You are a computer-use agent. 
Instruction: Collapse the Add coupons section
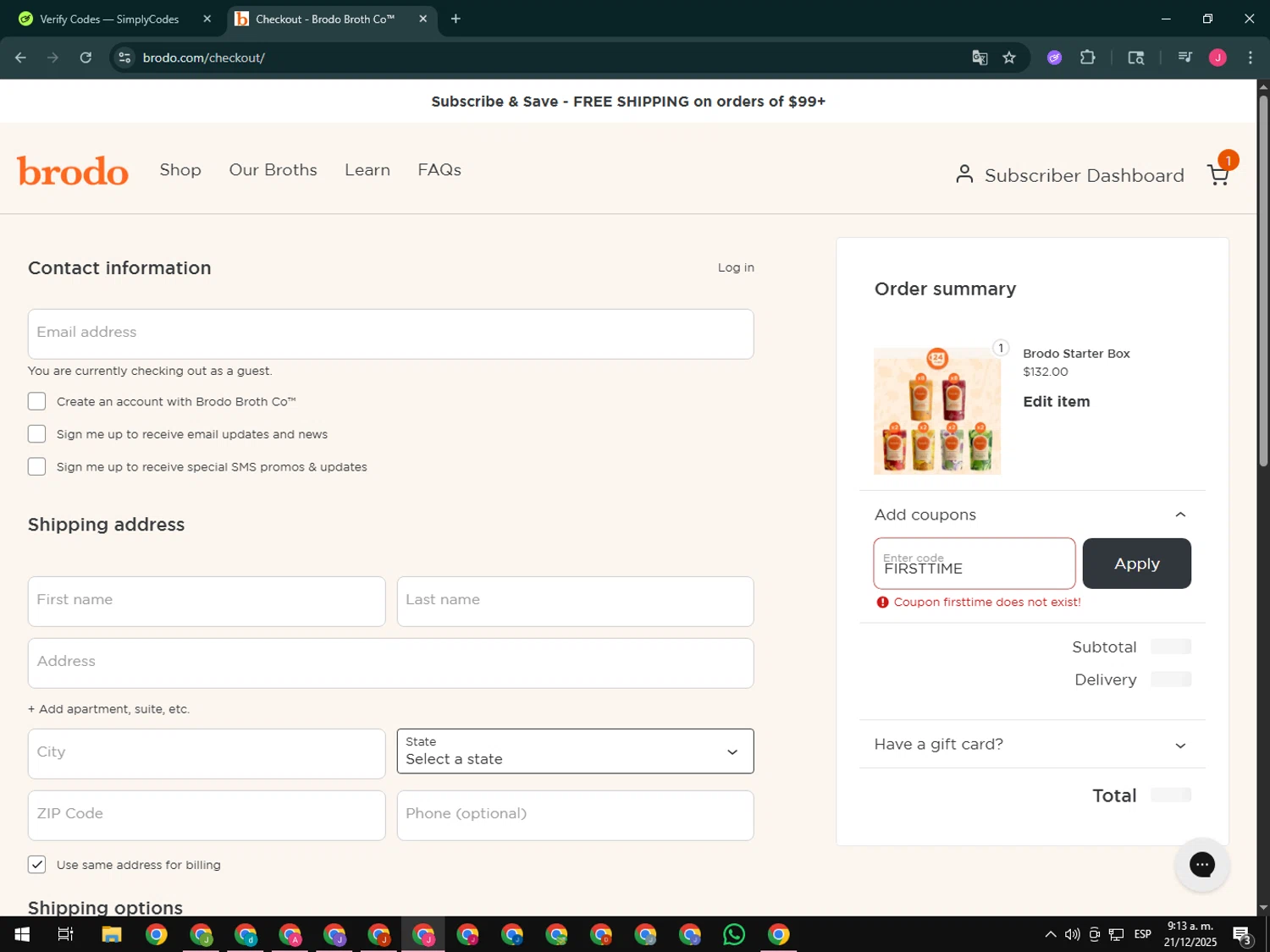click(x=1030, y=515)
